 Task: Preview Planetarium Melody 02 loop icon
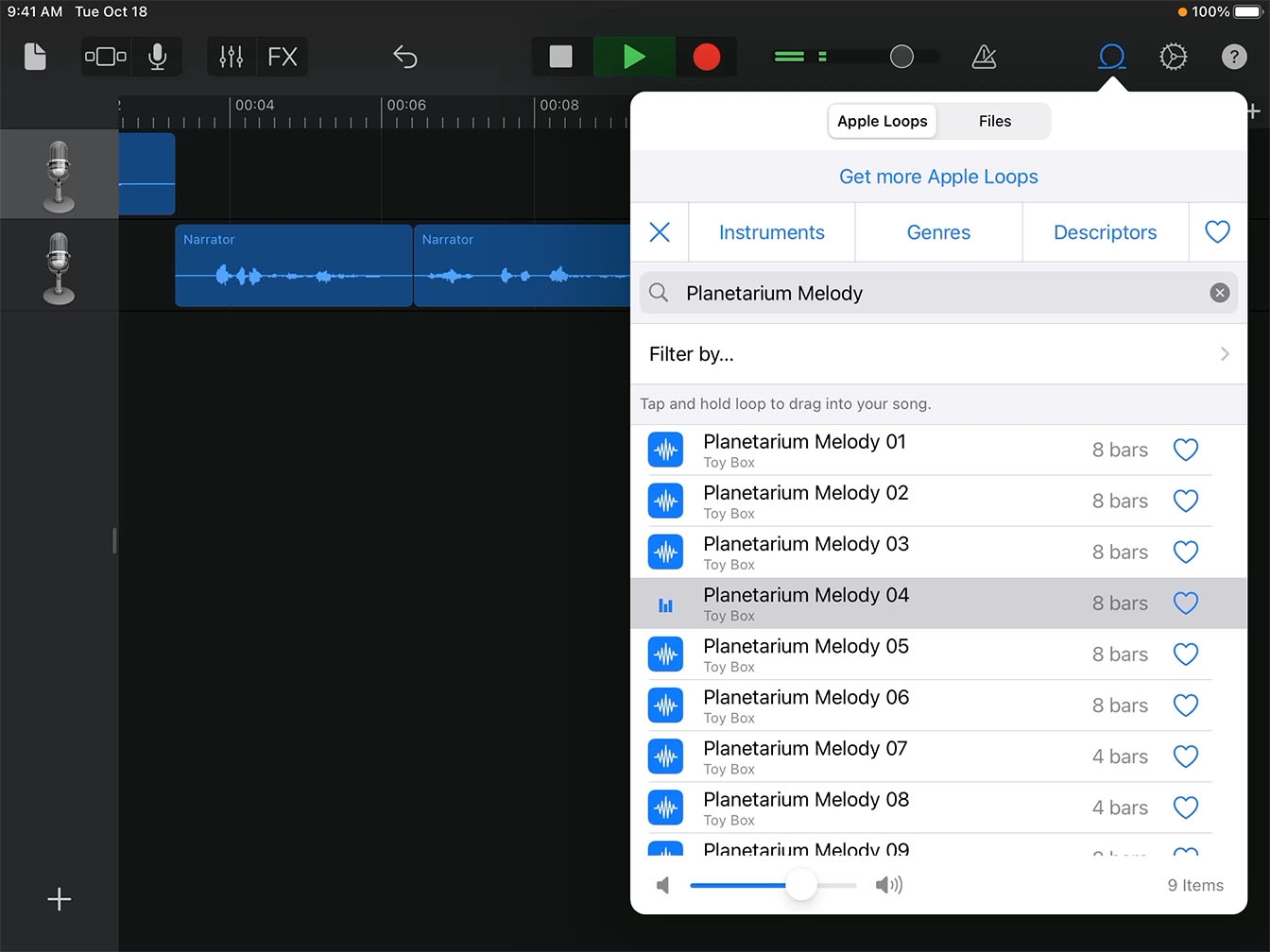click(665, 501)
